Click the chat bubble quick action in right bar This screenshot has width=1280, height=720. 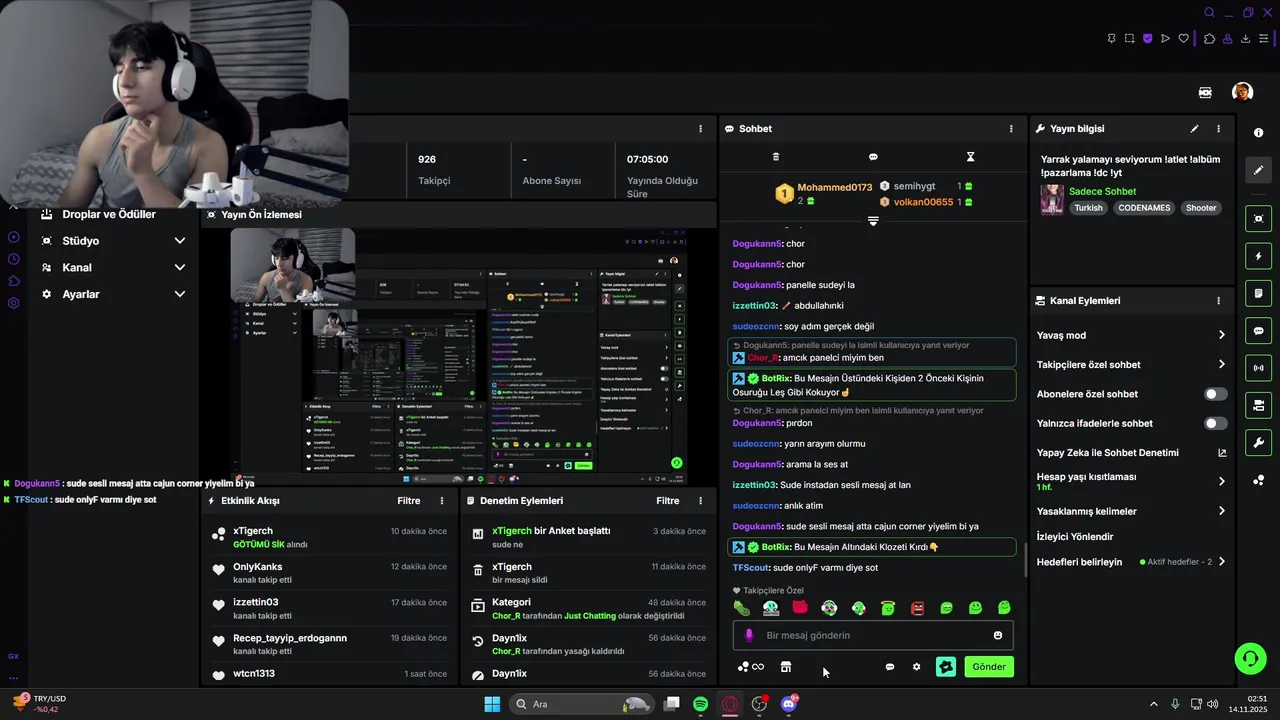(1258, 331)
